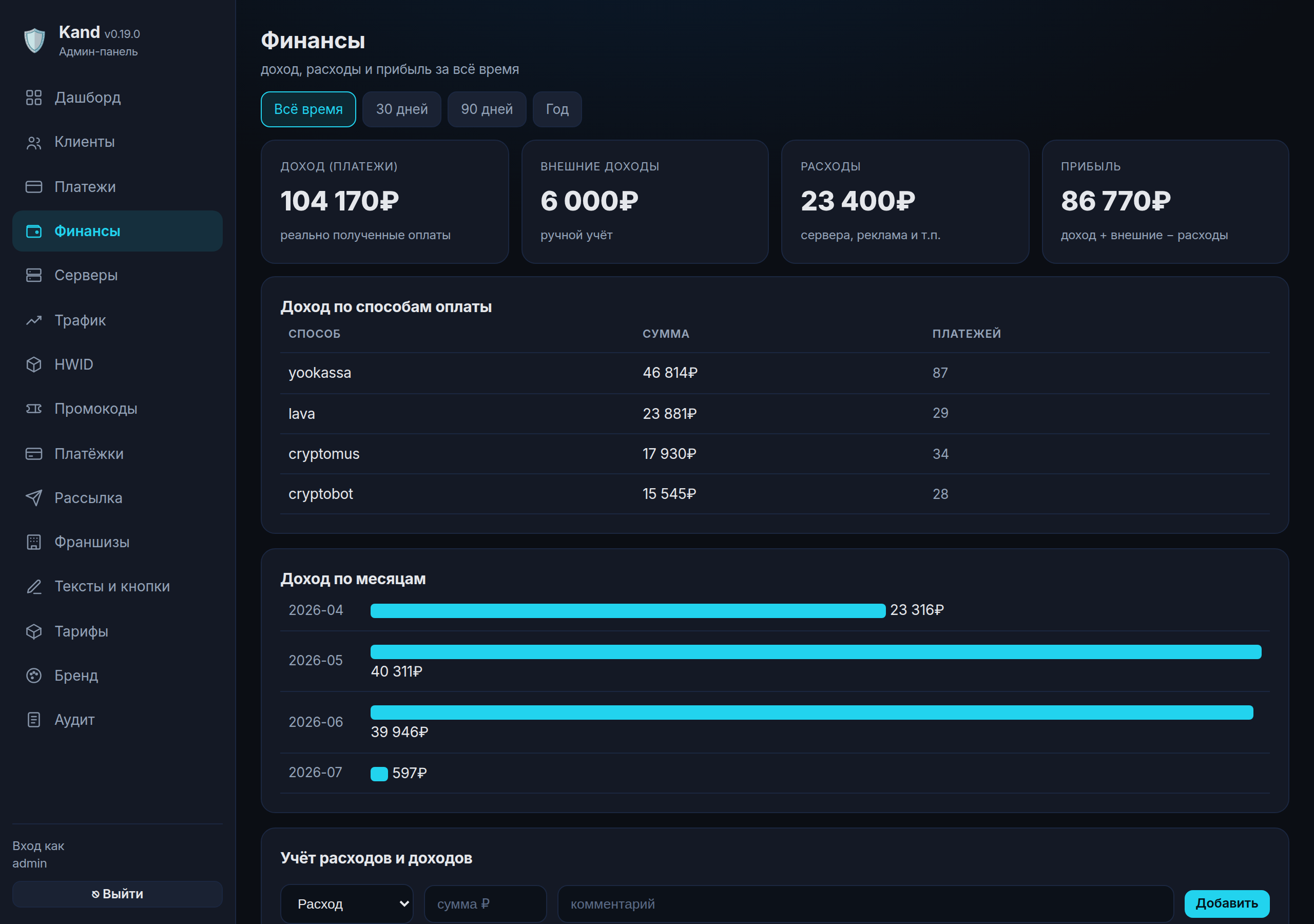1314x924 pixels.
Task: Click the Добавить button
Action: [1227, 903]
